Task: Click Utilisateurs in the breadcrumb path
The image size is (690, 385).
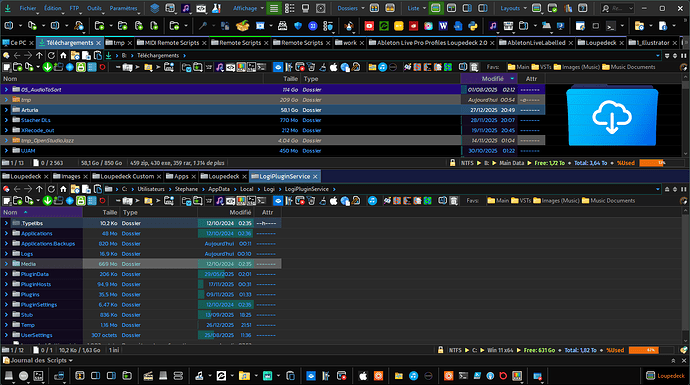Action: point(151,189)
